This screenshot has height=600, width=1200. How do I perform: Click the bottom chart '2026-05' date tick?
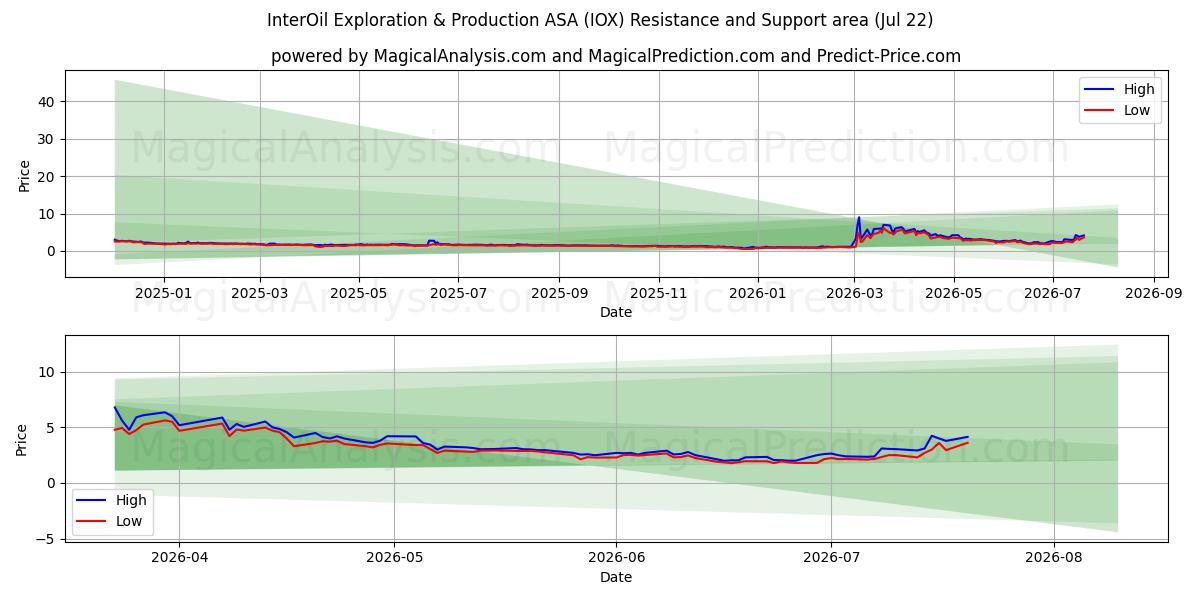point(394,558)
